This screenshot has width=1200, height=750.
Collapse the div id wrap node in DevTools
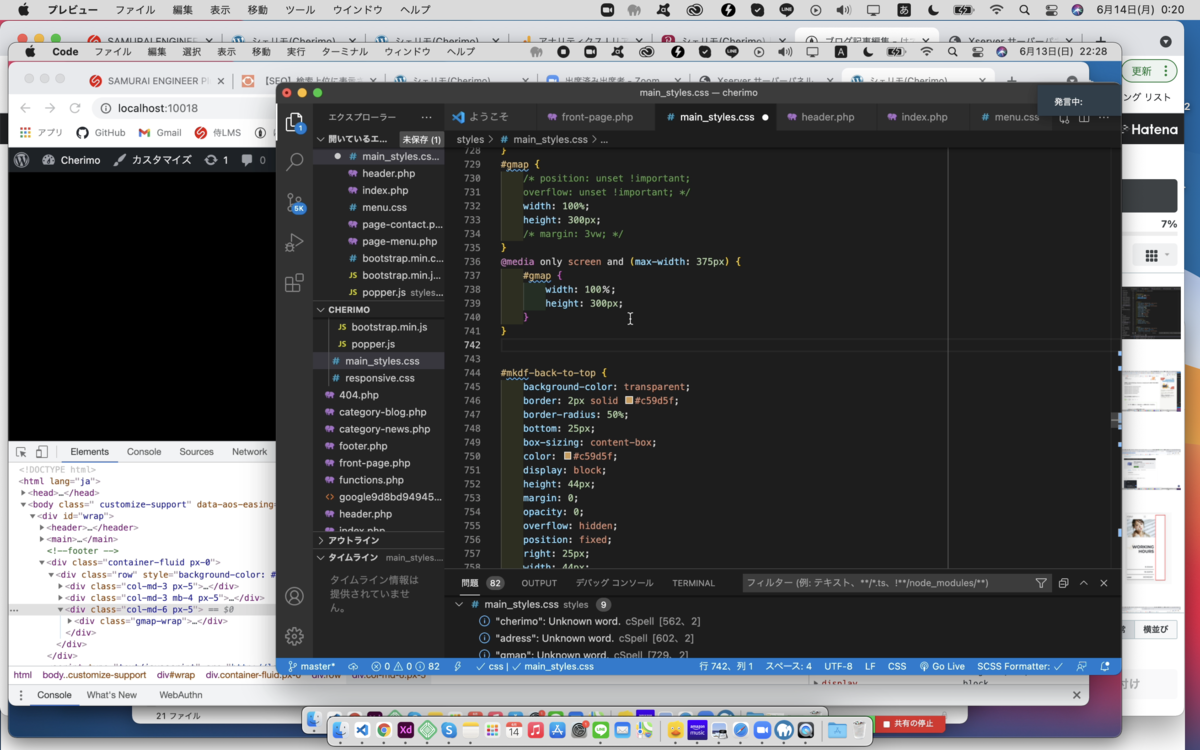33,516
